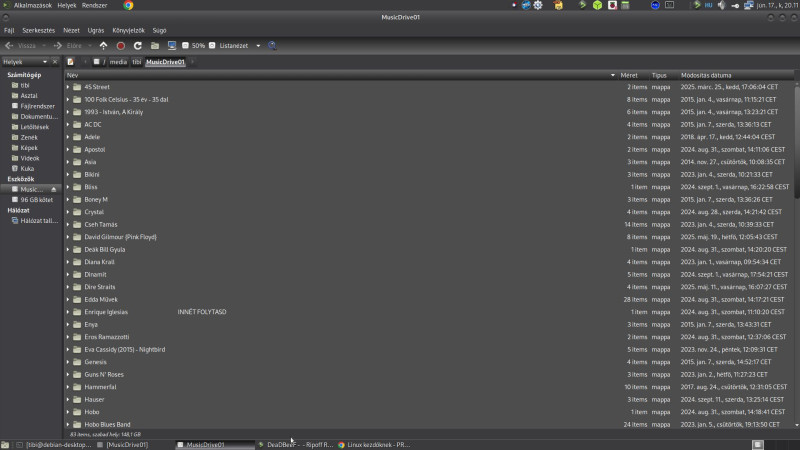The width and height of the screenshot is (800, 450).
Task: Open Zenék in the sidebar
Action: click(25, 137)
